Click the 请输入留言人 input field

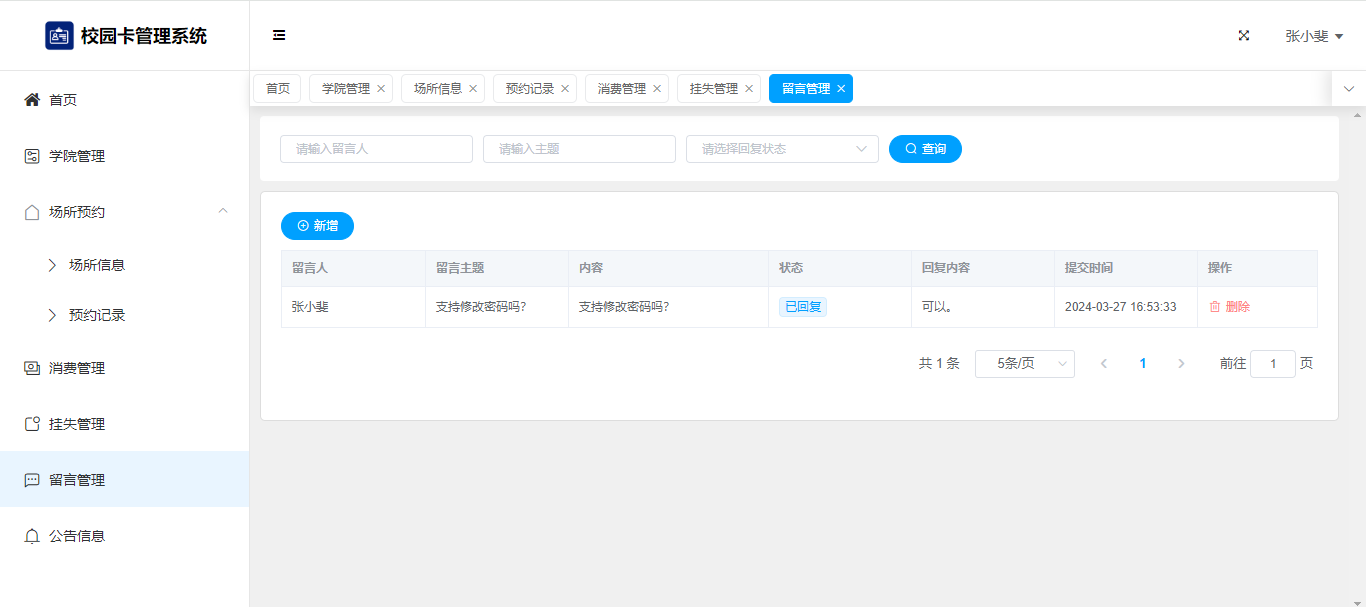[376, 149]
